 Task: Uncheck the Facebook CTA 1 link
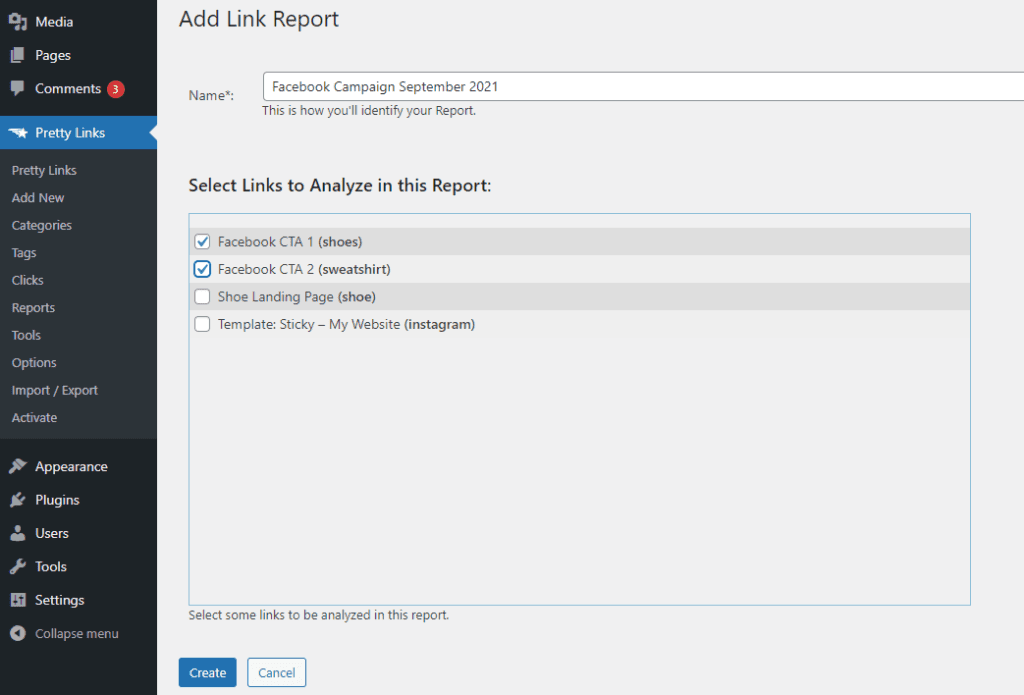202,241
